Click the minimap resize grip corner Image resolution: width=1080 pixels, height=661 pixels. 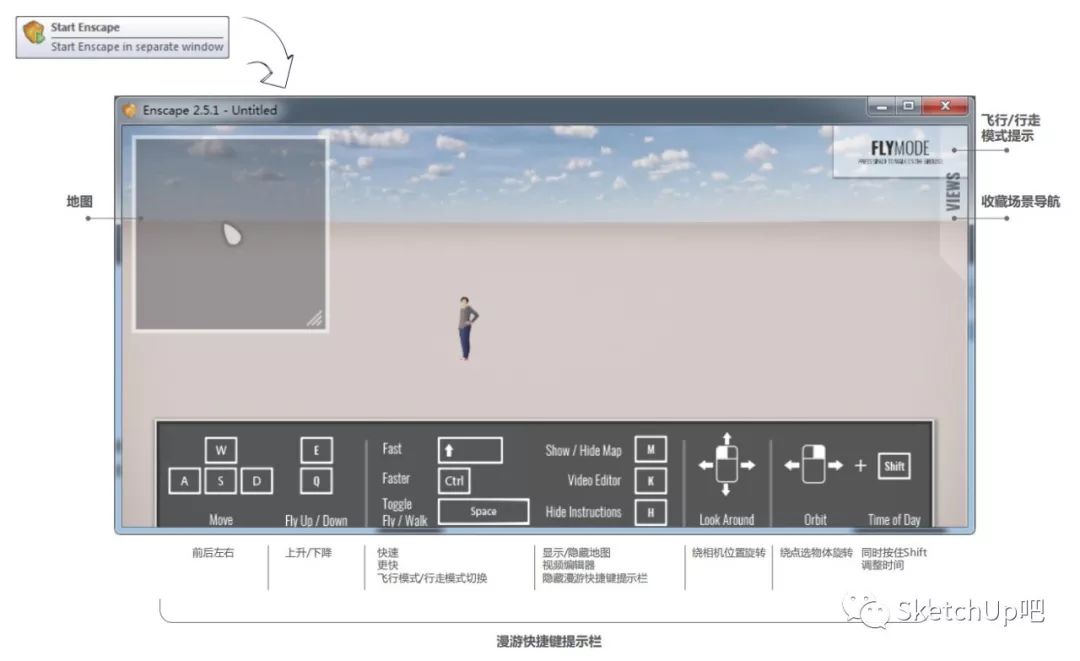click(315, 318)
